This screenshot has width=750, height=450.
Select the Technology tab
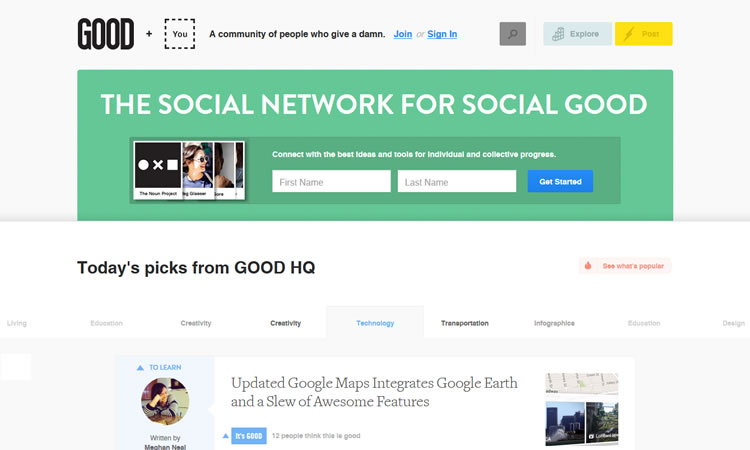(x=375, y=323)
